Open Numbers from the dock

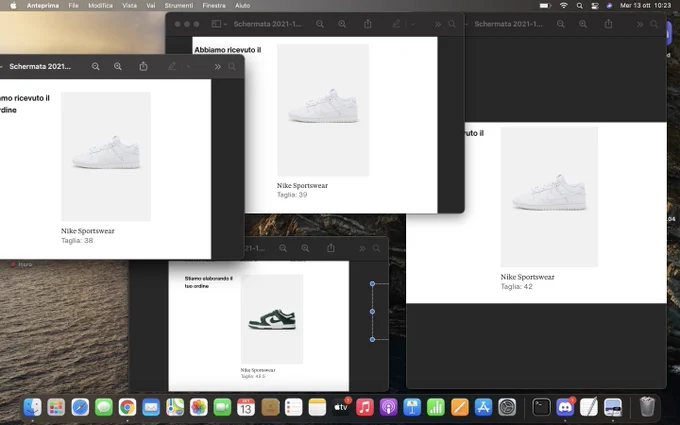[x=436, y=407]
